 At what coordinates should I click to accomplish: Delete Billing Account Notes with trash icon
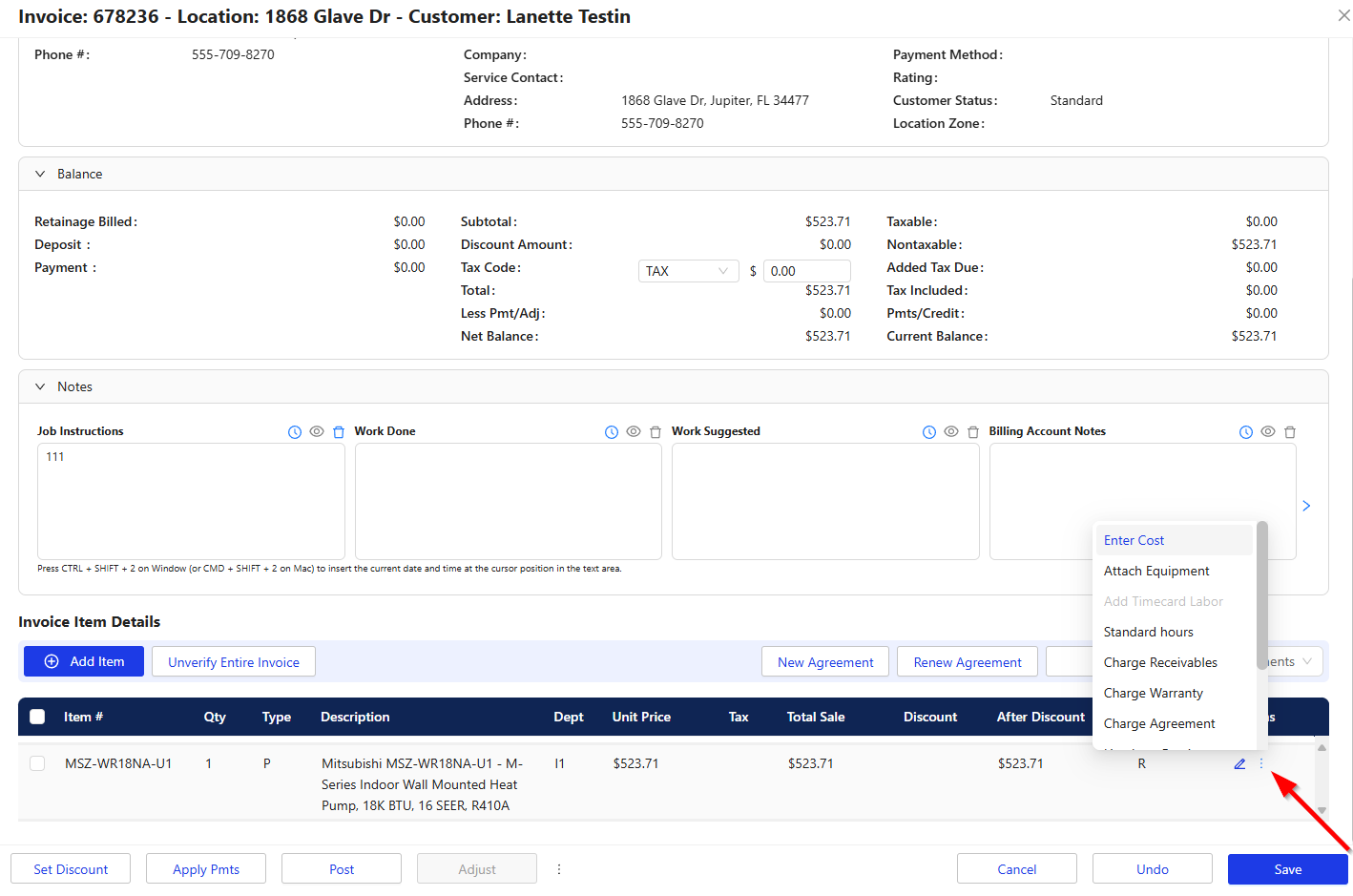(x=1290, y=432)
